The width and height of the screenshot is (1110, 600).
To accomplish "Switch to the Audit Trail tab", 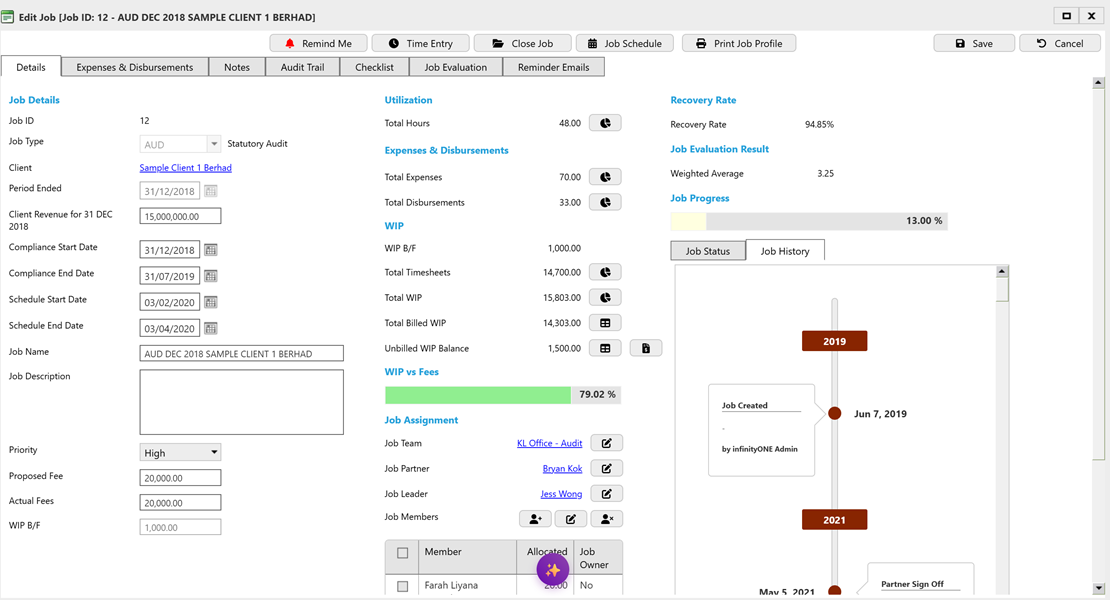I will 302,66.
